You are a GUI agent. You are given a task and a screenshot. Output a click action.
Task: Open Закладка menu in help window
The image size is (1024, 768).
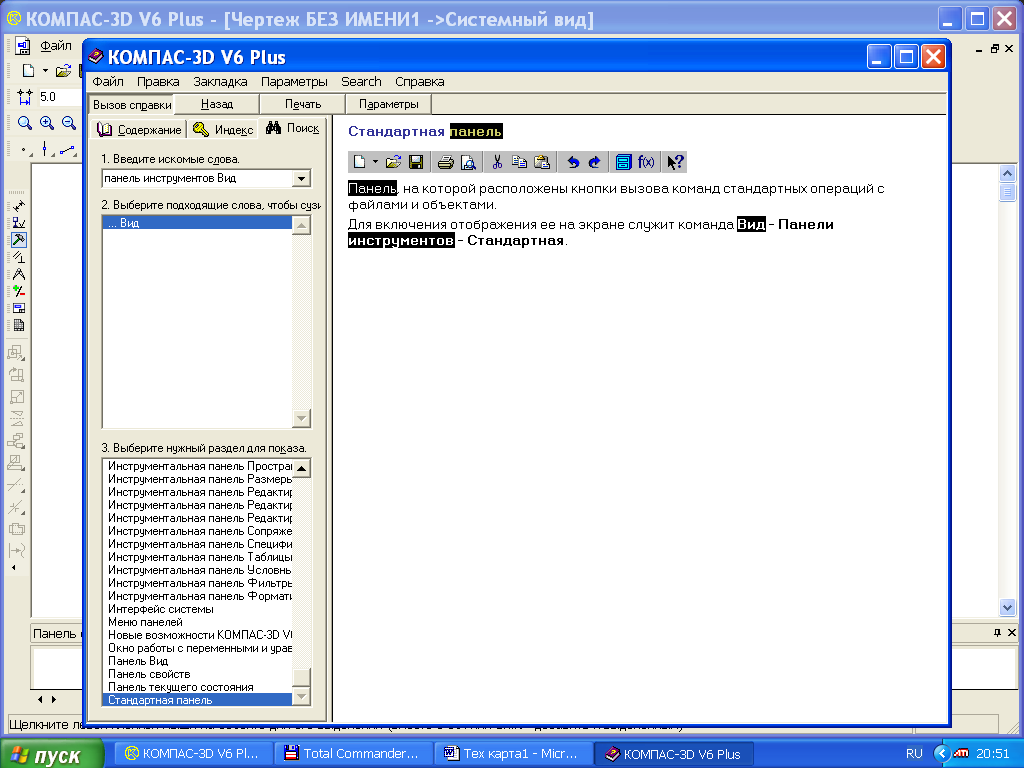pyautogui.click(x=220, y=82)
